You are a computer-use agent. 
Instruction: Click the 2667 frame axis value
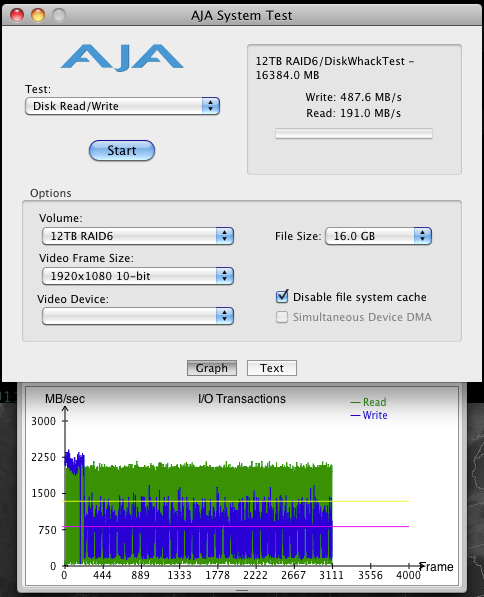pyautogui.click(x=293, y=575)
